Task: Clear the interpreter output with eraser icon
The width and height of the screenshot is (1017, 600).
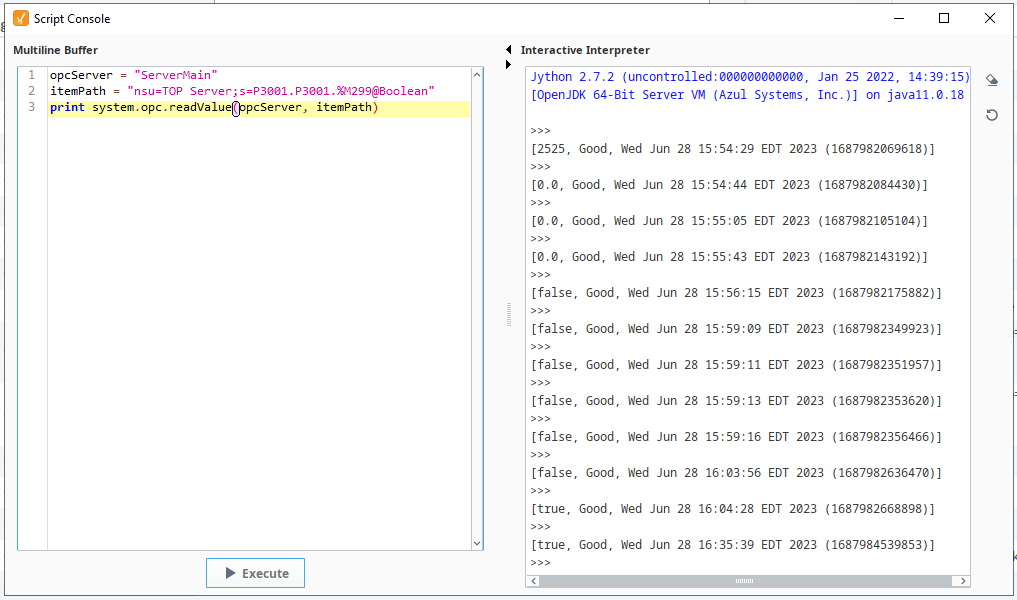Action: click(x=992, y=80)
